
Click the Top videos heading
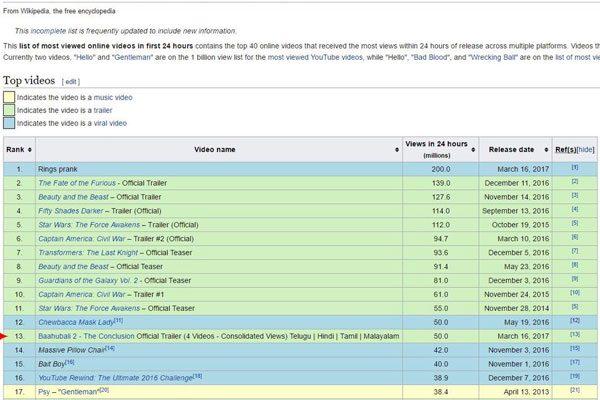tap(29, 80)
